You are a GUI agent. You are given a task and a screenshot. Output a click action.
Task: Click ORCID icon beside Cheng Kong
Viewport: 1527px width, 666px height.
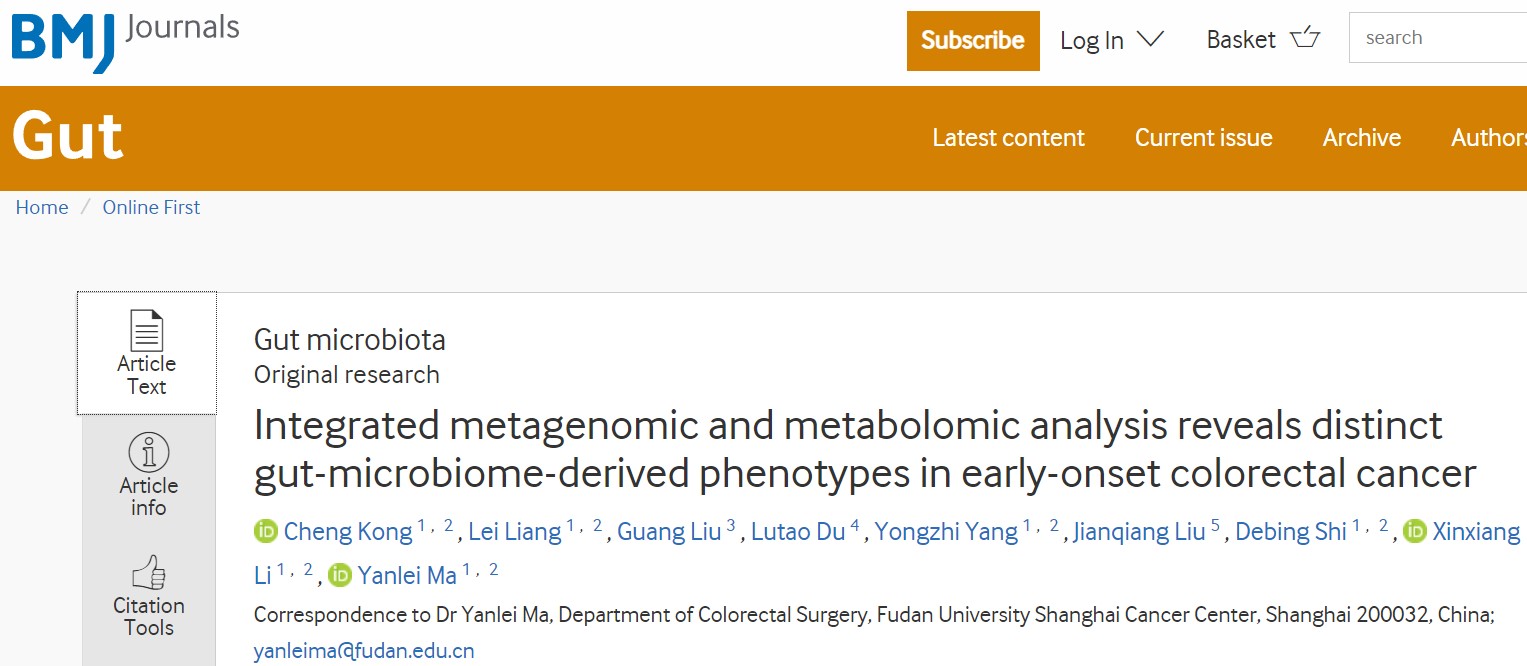click(265, 531)
